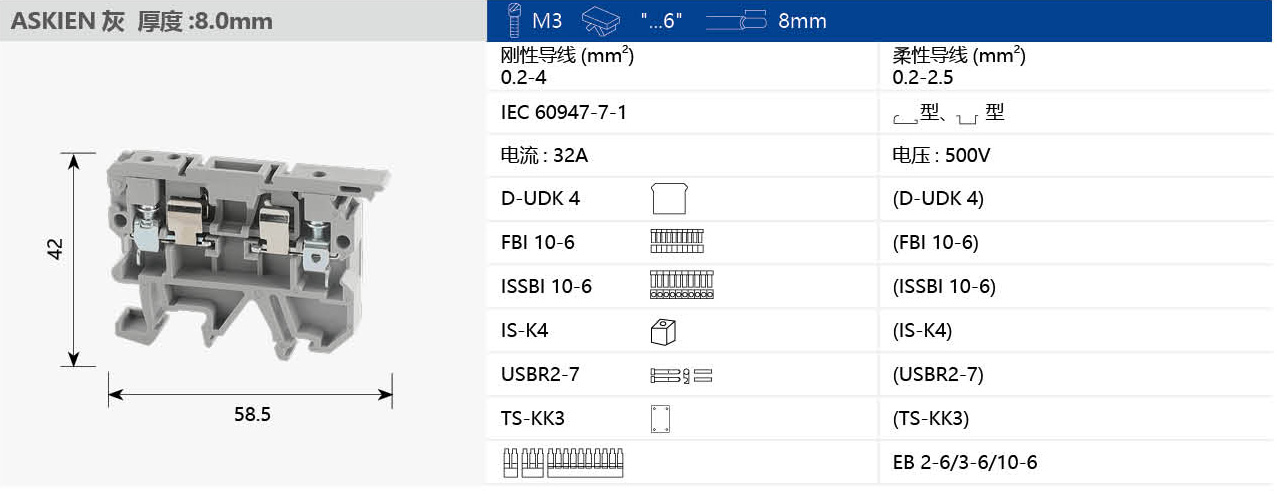Image resolution: width=1277 pixels, height=494 pixels.
Task: Click the D-UDK 4 end plate icon
Action: tap(669, 199)
